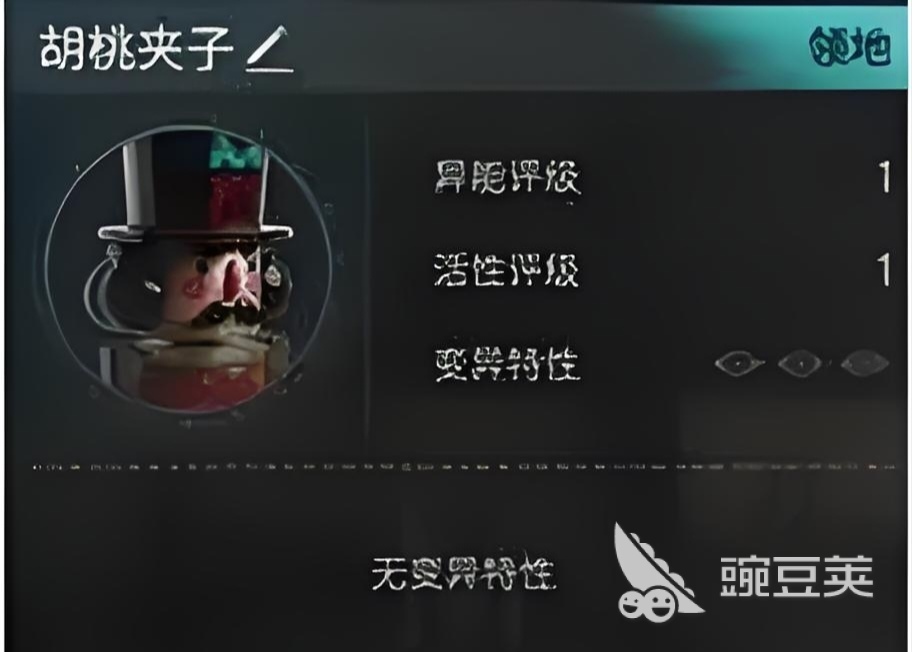Screen dimensions: 912x652
Task: Select the 领地 tag in header
Action: click(x=850, y=46)
